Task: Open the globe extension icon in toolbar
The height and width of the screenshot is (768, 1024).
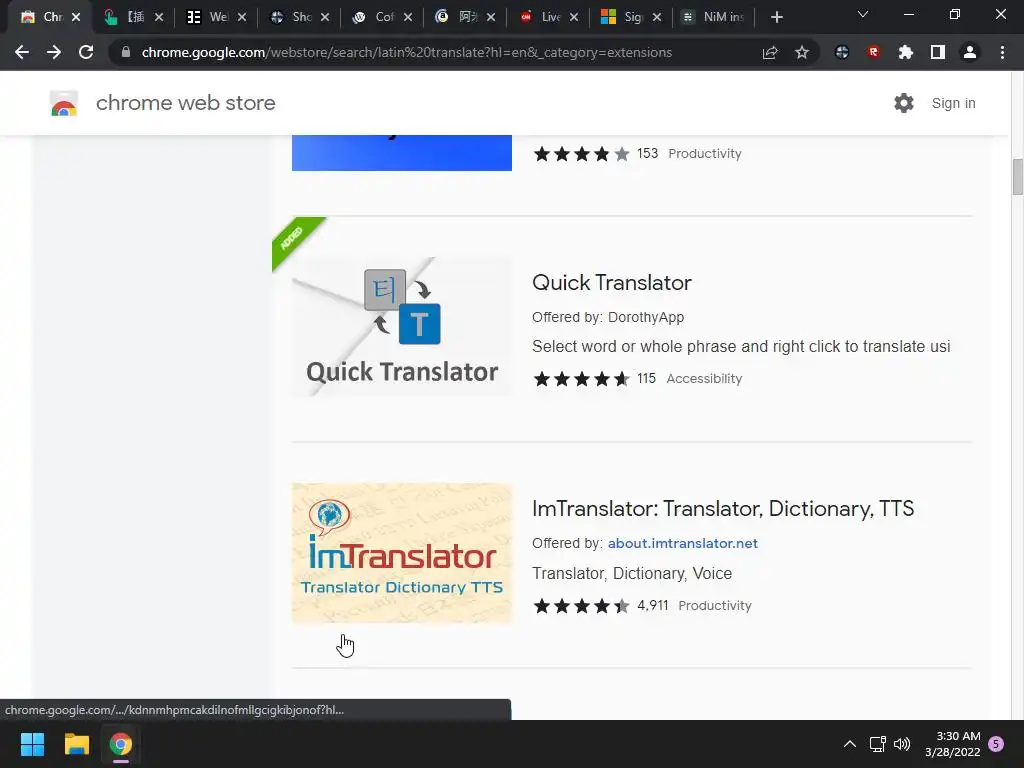Action: click(842, 52)
